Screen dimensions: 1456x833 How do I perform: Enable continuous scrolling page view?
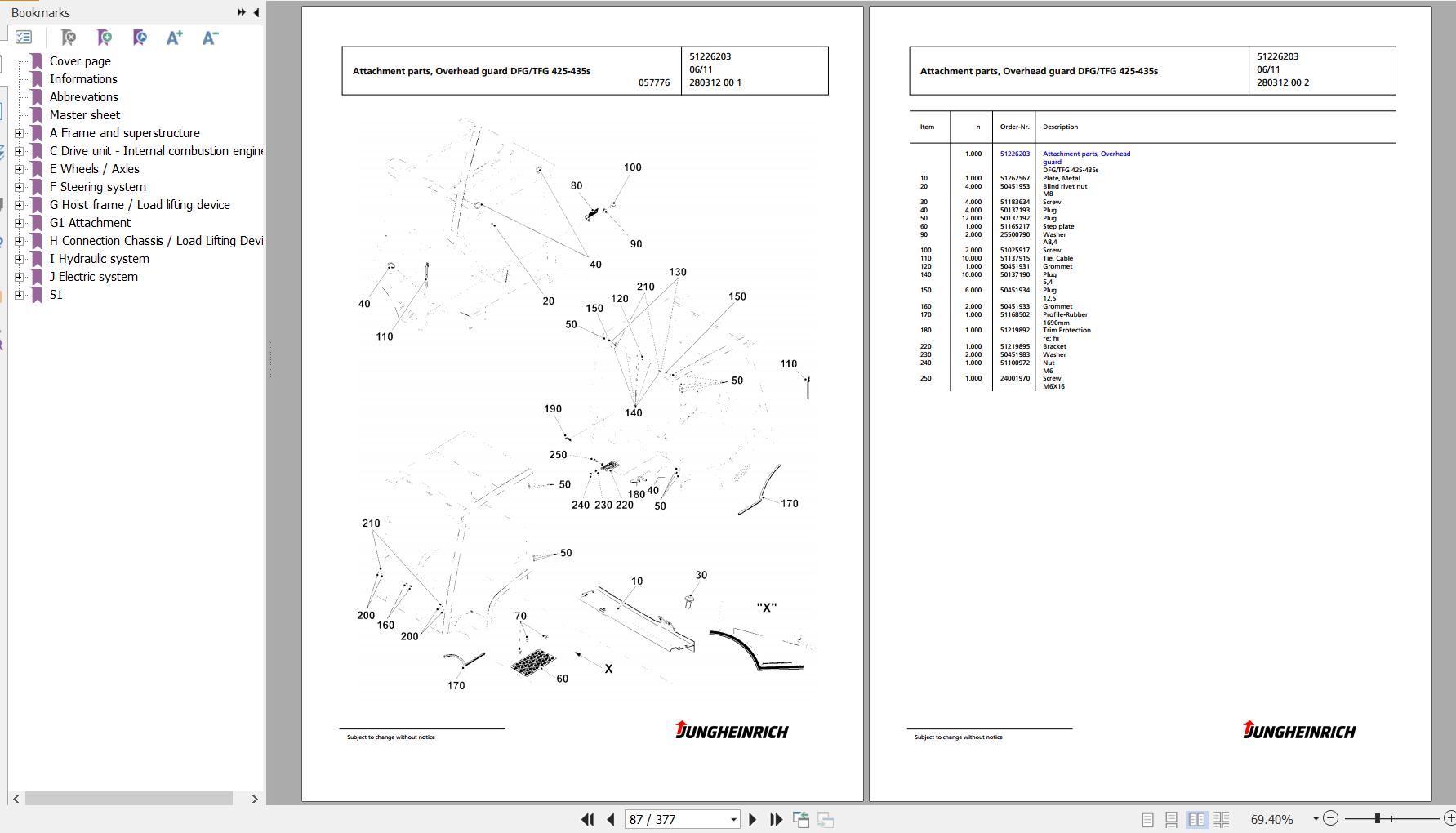click(x=1171, y=819)
